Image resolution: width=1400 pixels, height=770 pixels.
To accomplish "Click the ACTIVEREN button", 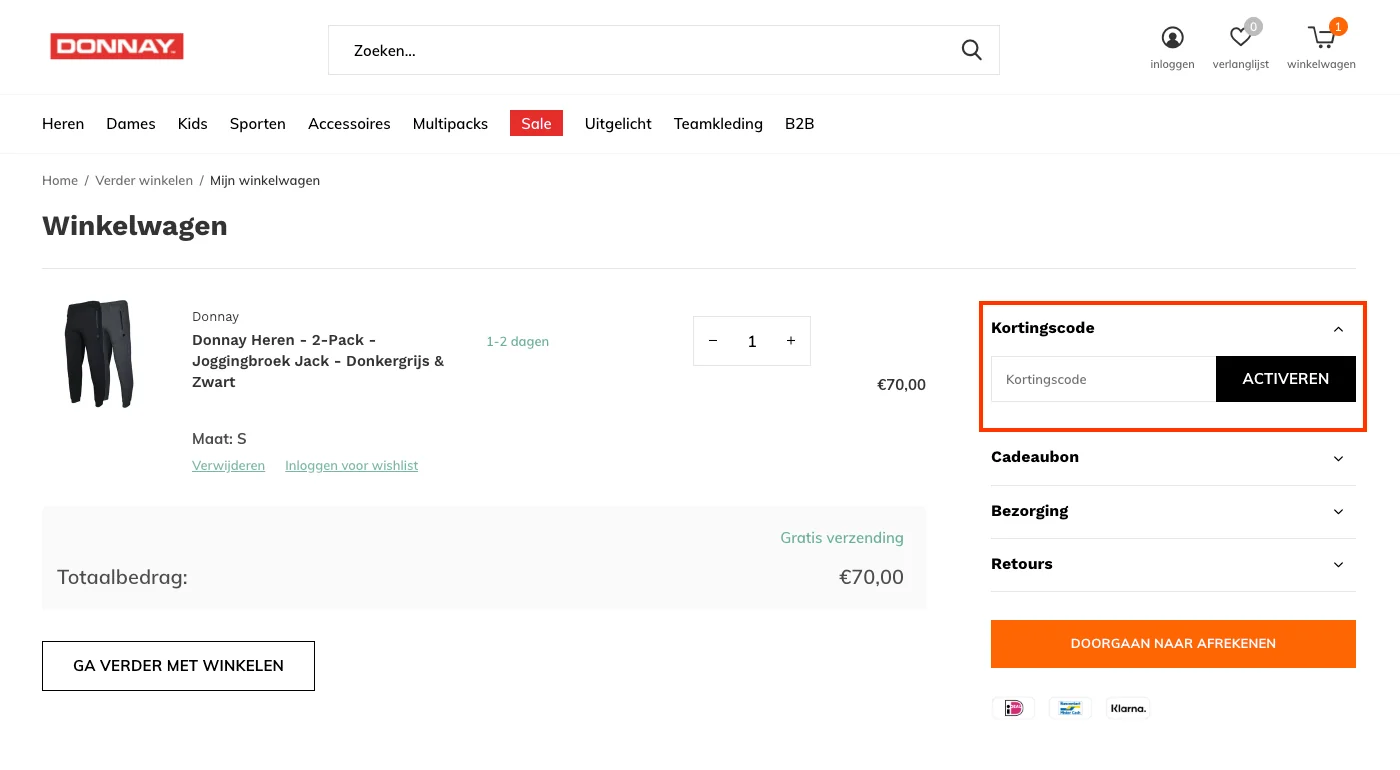I will [1285, 379].
